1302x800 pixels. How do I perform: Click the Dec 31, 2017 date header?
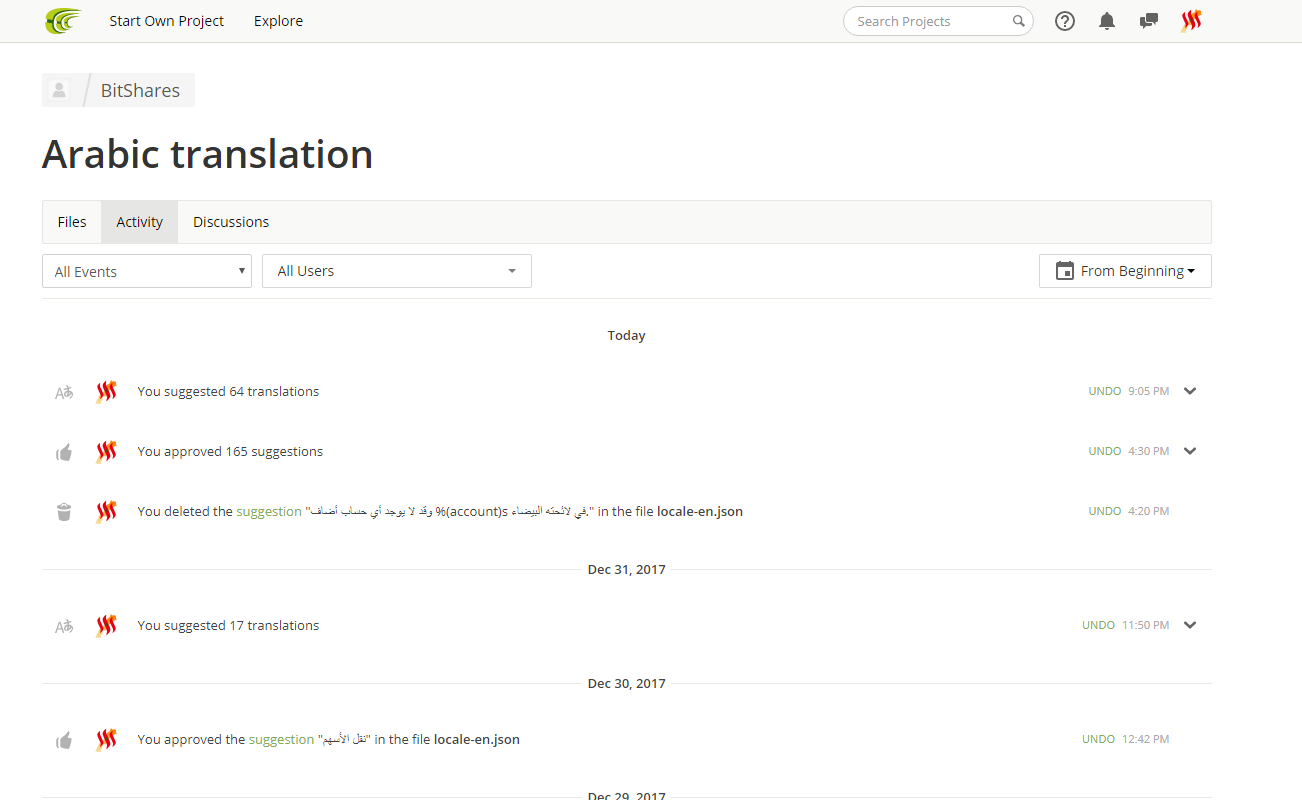626,569
